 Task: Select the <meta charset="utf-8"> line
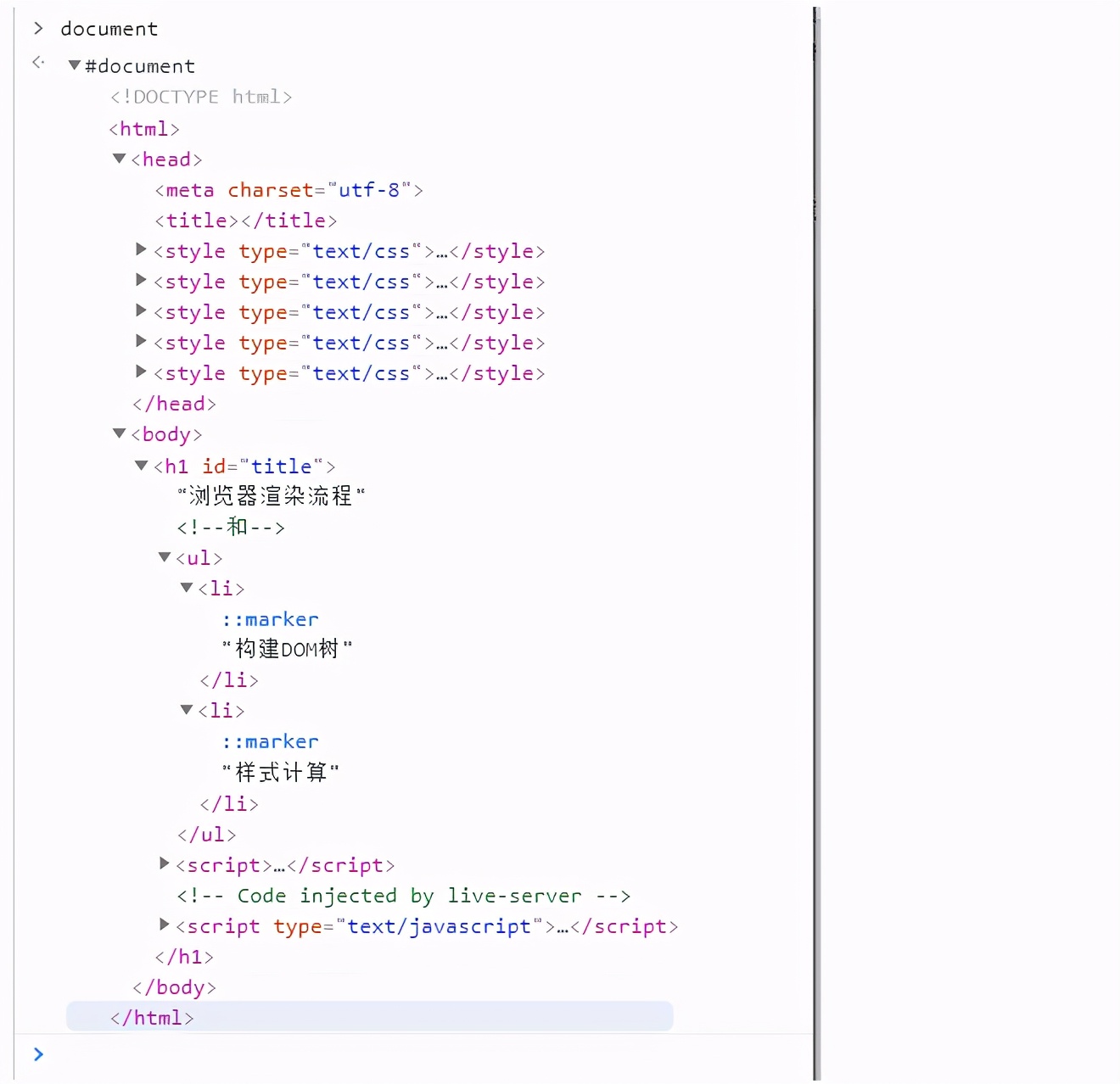288,190
